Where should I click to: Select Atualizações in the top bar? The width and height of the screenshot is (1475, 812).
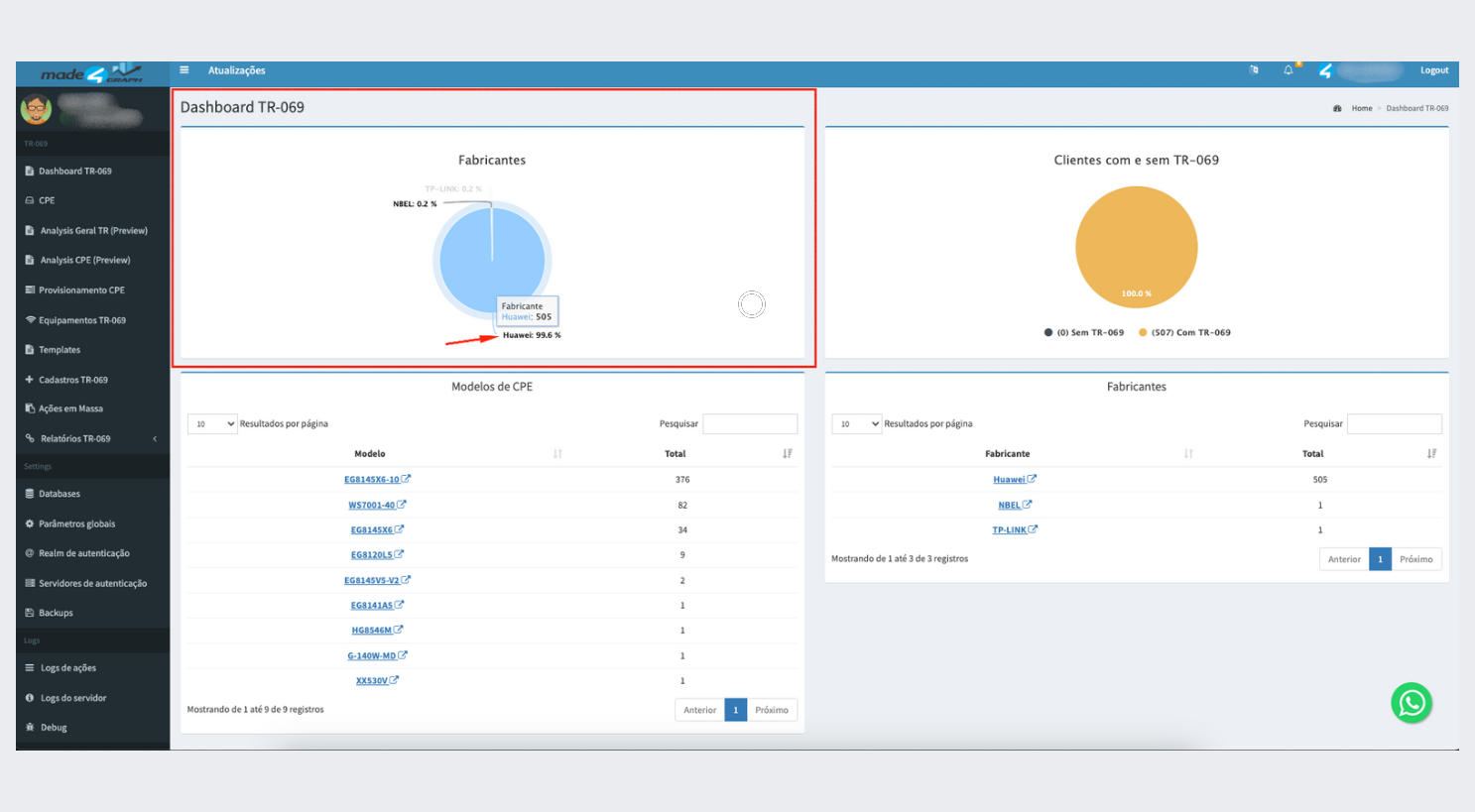(x=236, y=70)
